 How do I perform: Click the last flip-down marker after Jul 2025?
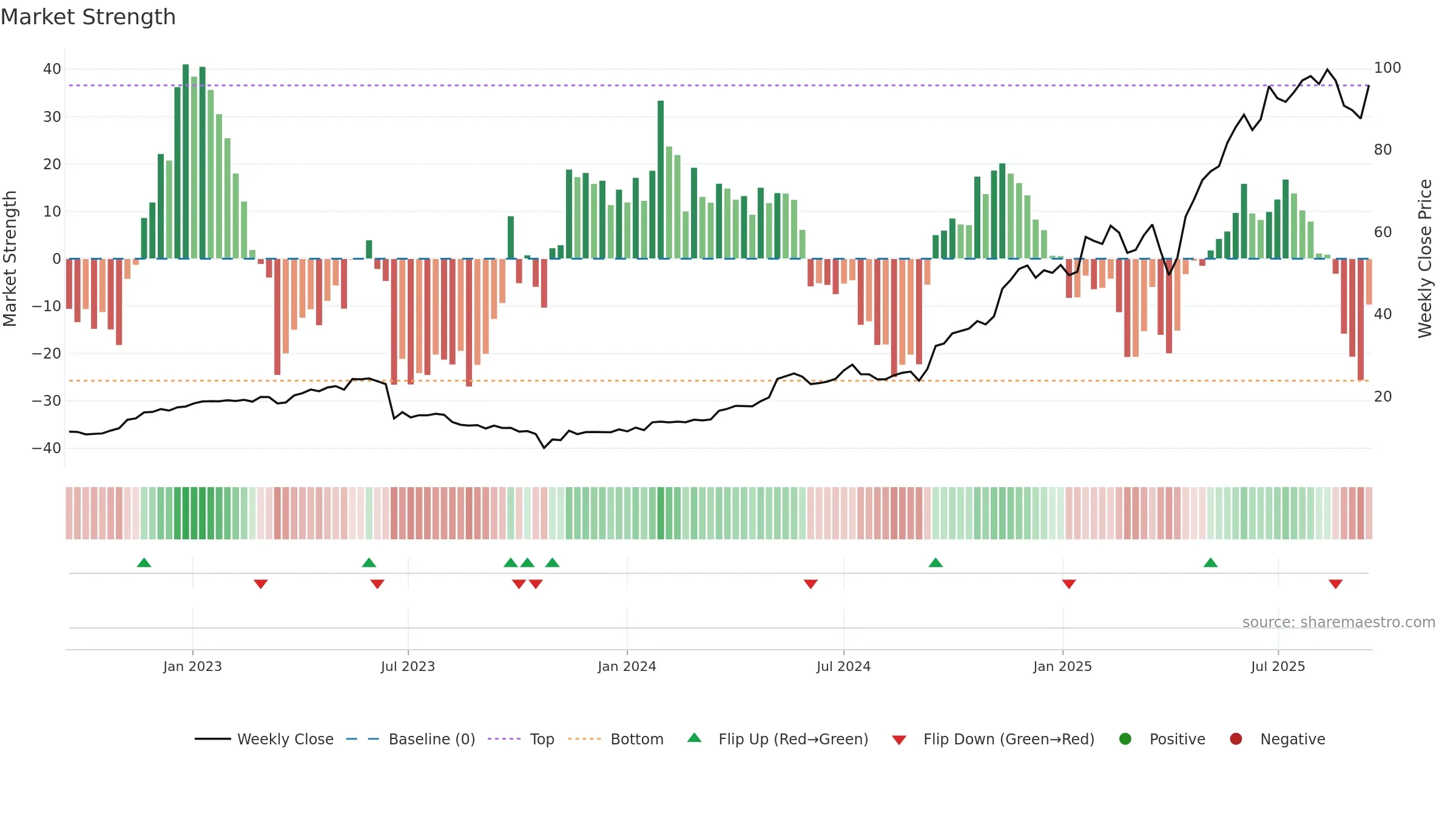(1335, 584)
